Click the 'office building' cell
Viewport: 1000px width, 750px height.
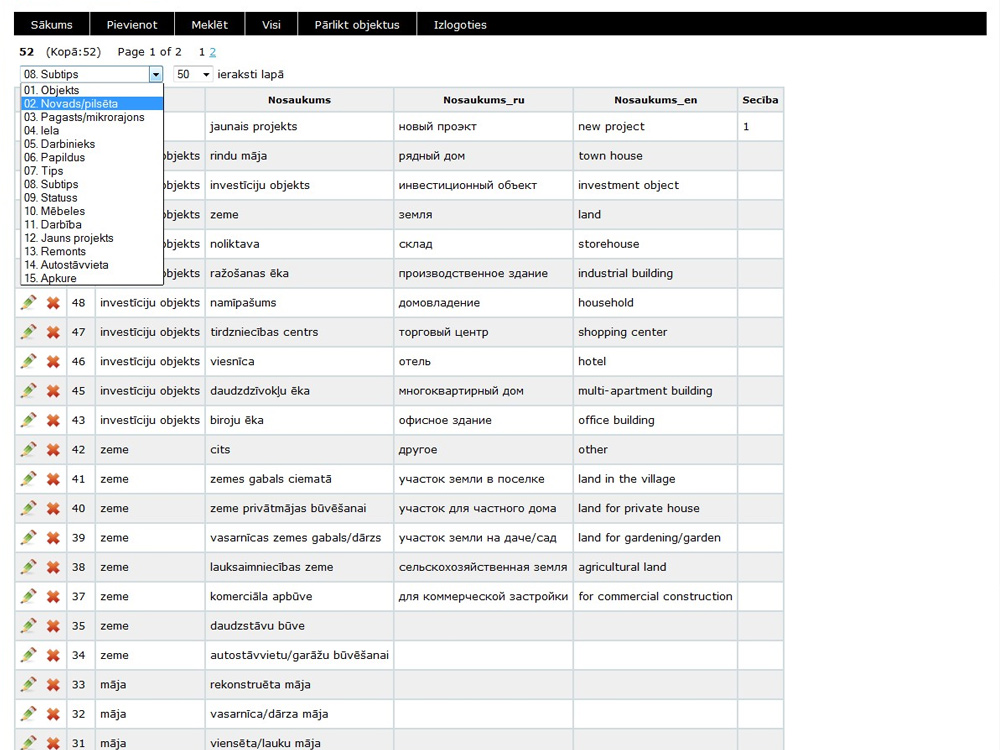pyautogui.click(x=655, y=420)
